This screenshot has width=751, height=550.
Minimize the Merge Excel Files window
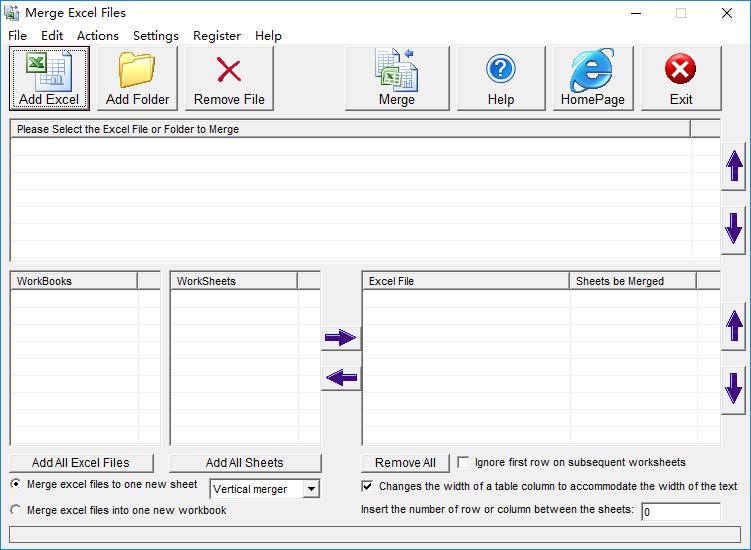click(x=636, y=13)
